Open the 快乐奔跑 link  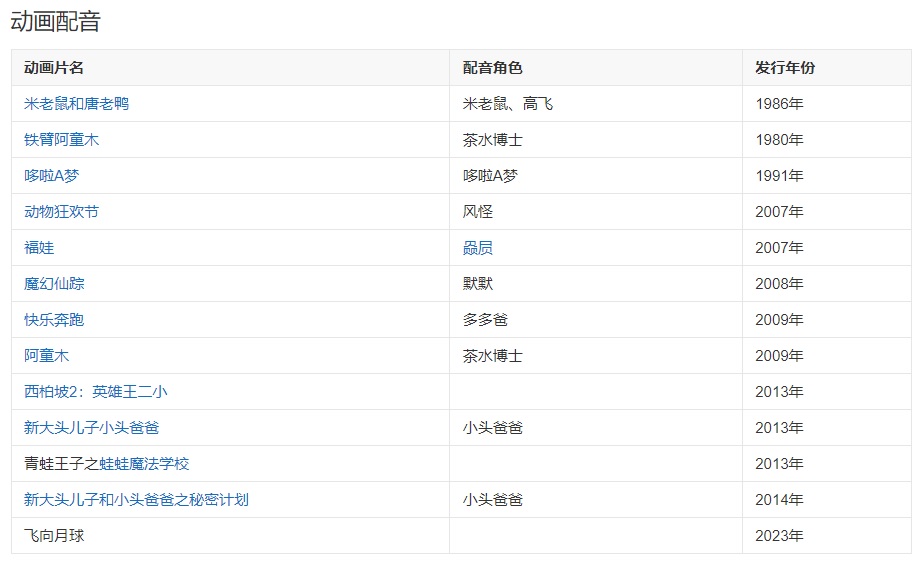click(x=54, y=320)
